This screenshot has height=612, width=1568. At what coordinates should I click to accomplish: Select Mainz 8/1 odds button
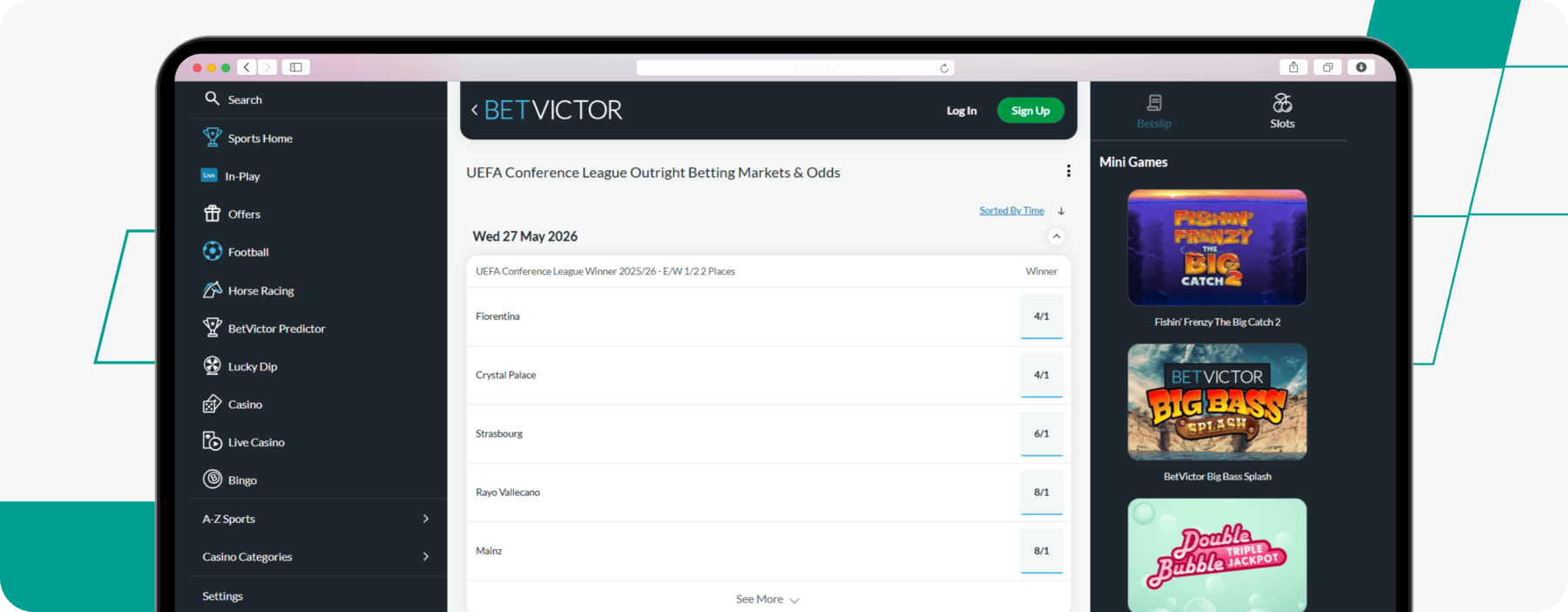click(1041, 551)
